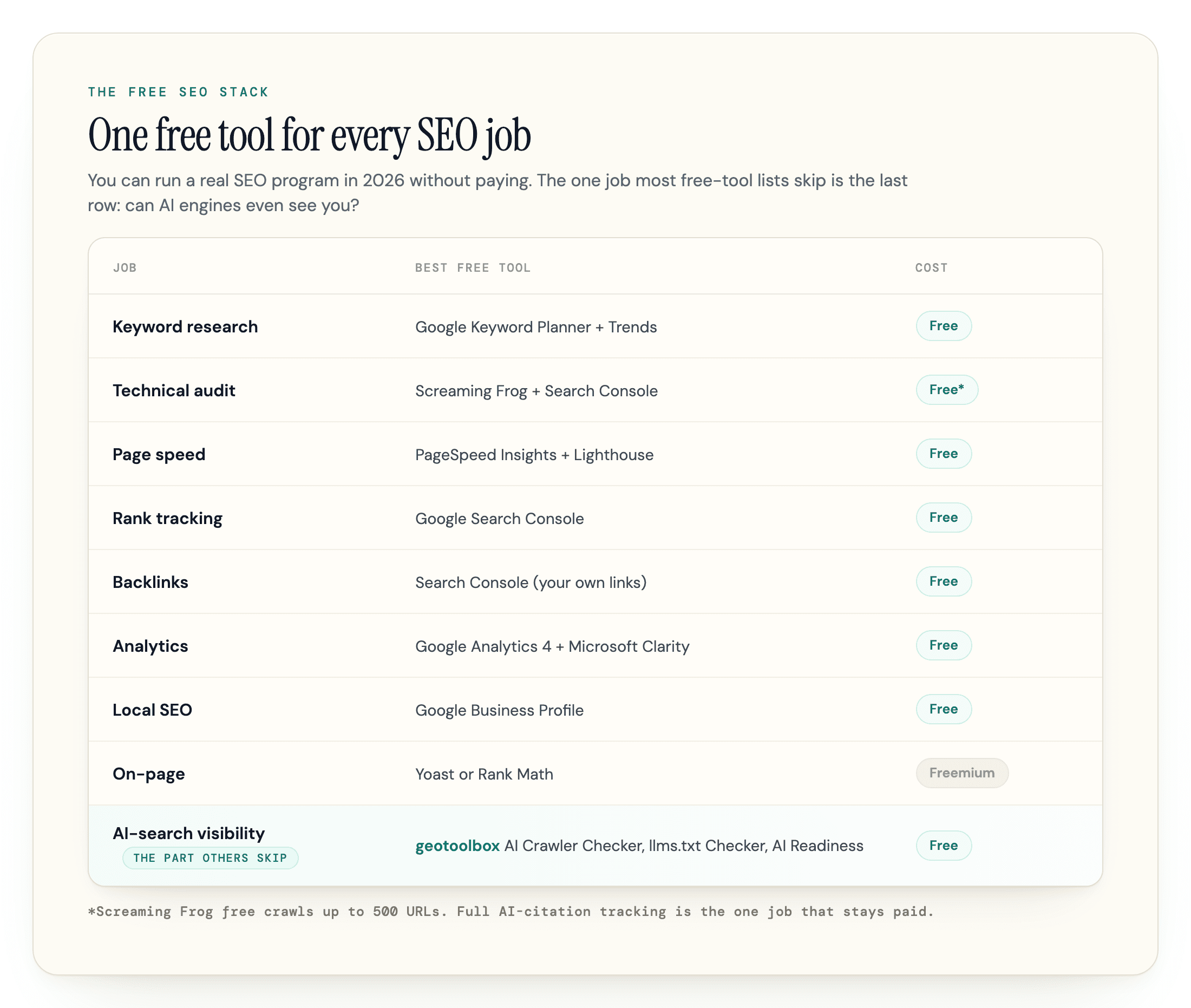This screenshot has width=1191, height=1008.
Task: Click the Free badge in Analytics row
Action: (944, 645)
